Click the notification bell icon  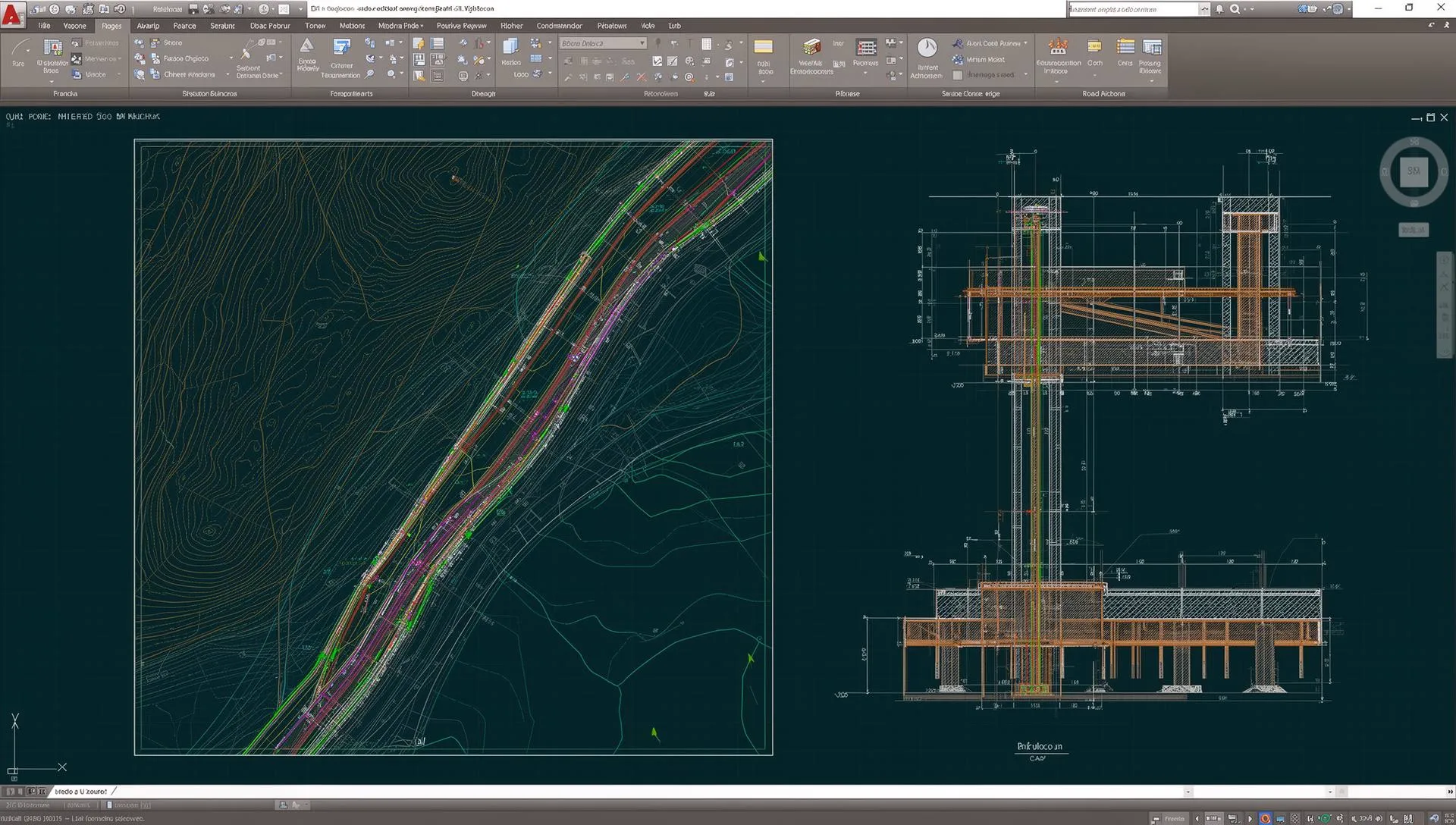(1219, 9)
